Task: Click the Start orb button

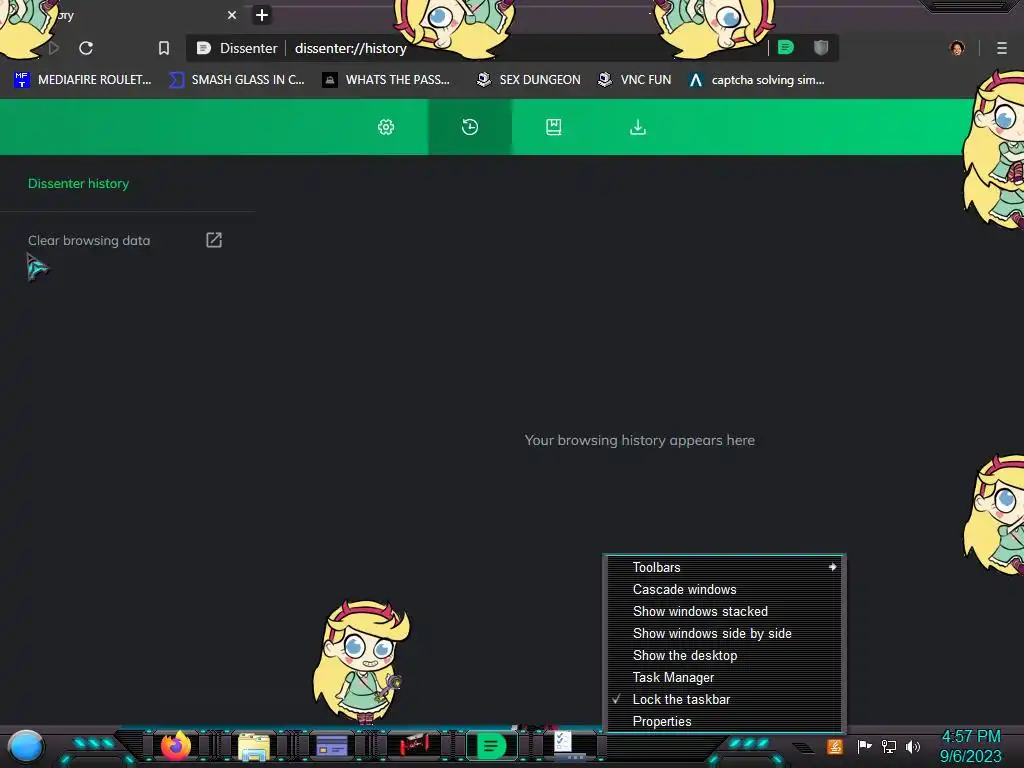Action: (x=26, y=746)
